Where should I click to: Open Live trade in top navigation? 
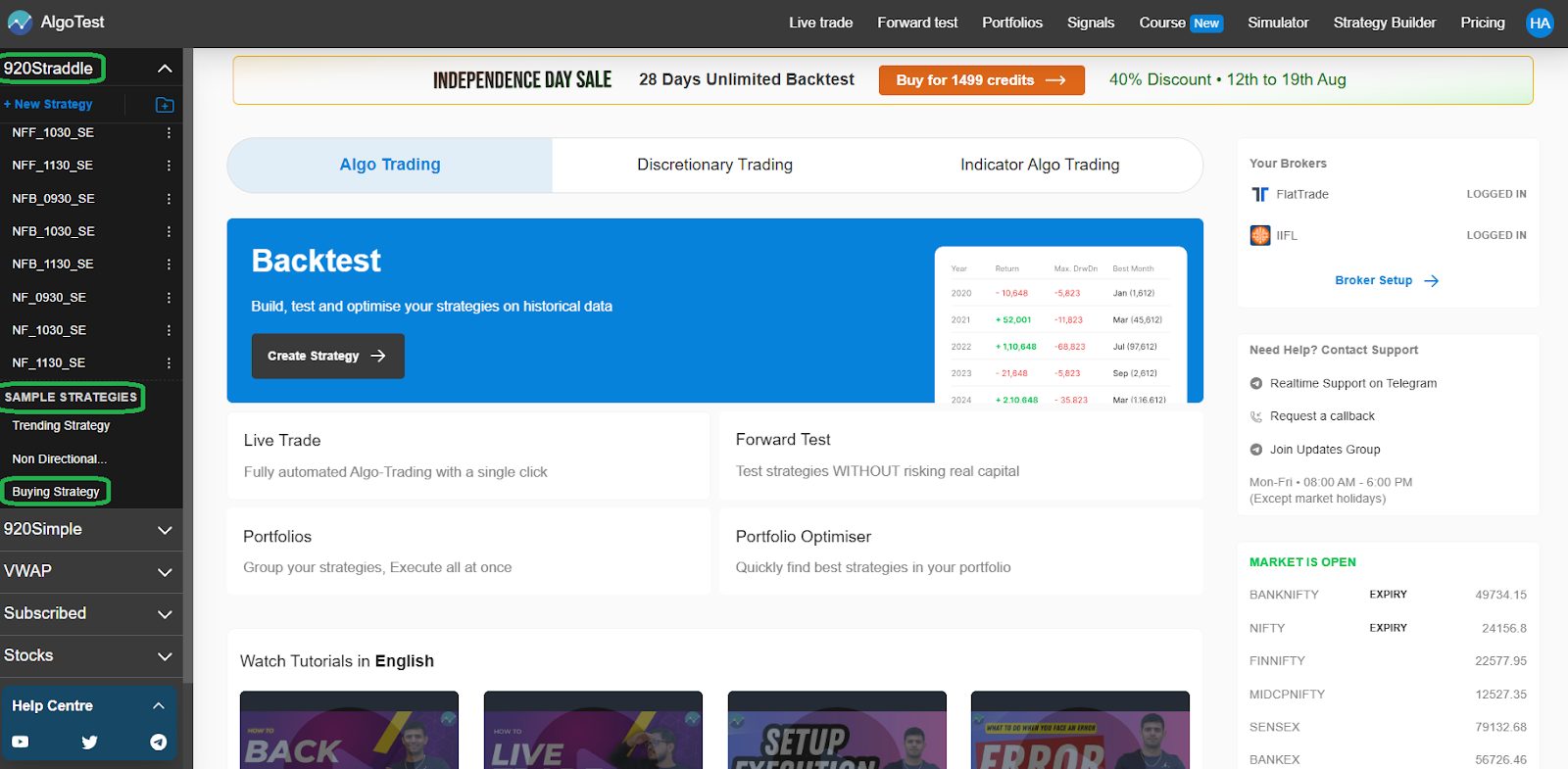(821, 23)
